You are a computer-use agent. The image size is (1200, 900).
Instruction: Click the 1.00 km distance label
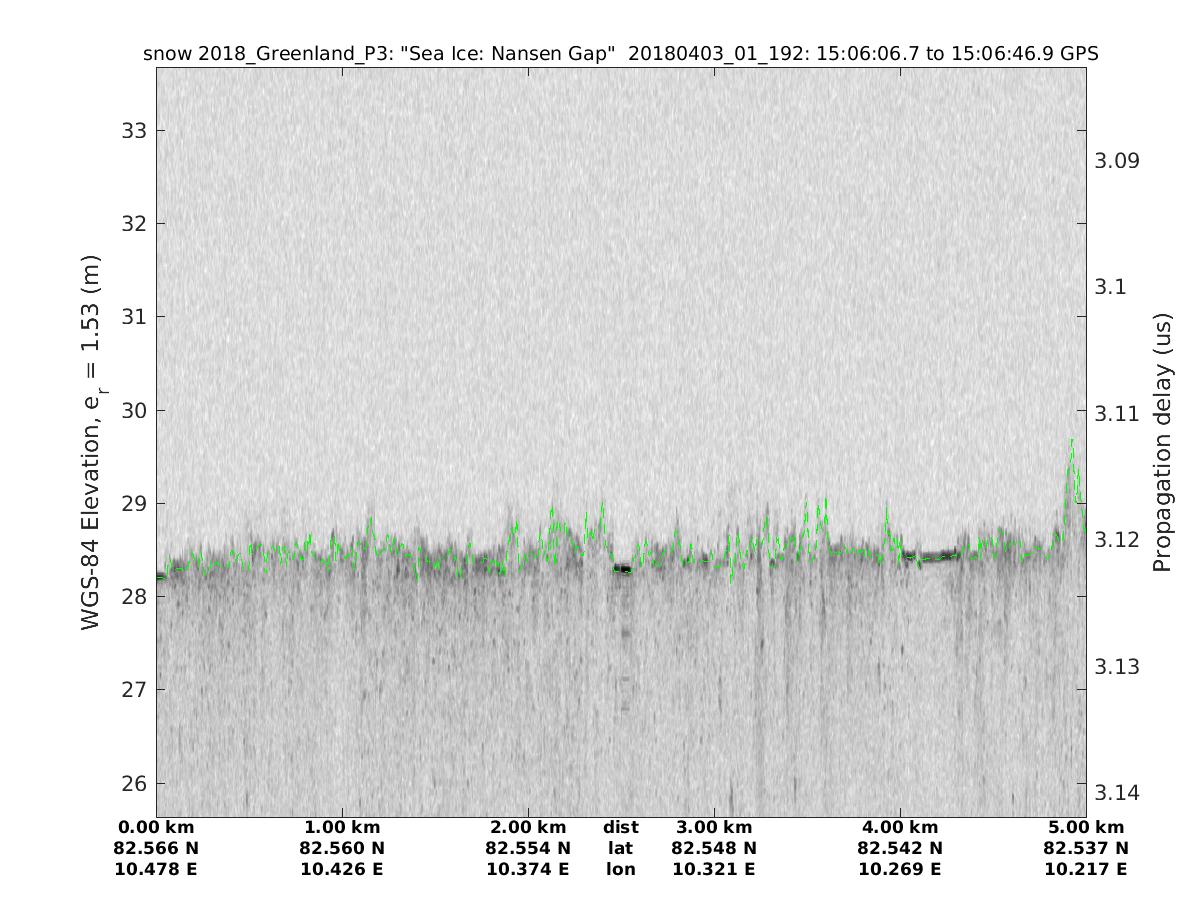tap(342, 827)
